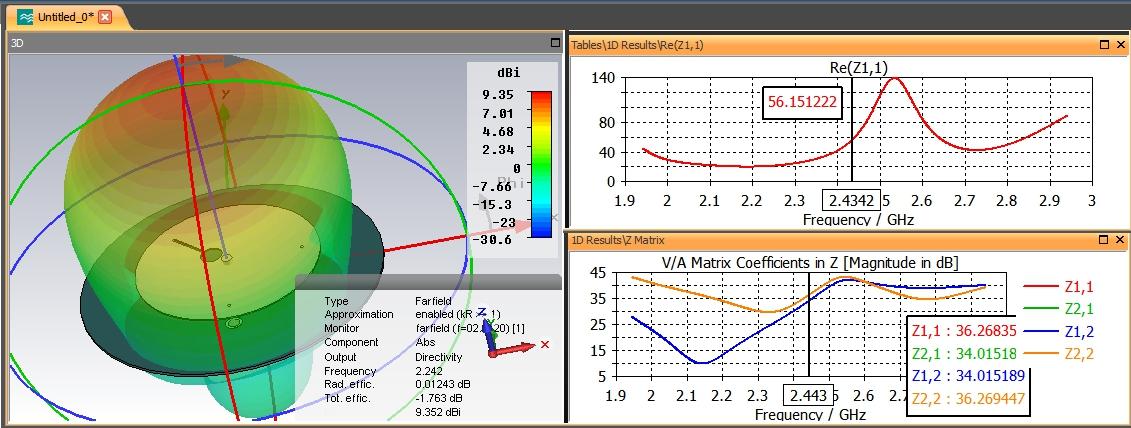
Task: Close the Re(Z1,1) results panel
Action: (1120, 45)
